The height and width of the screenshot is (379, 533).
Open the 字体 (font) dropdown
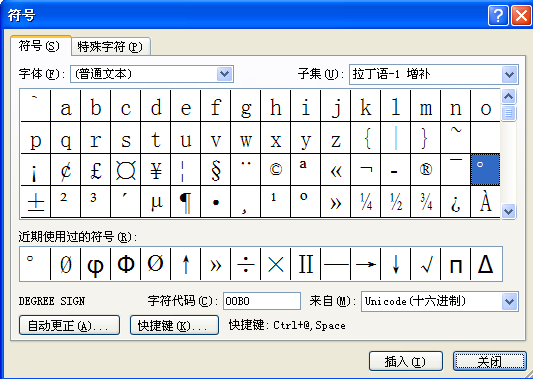[224, 74]
